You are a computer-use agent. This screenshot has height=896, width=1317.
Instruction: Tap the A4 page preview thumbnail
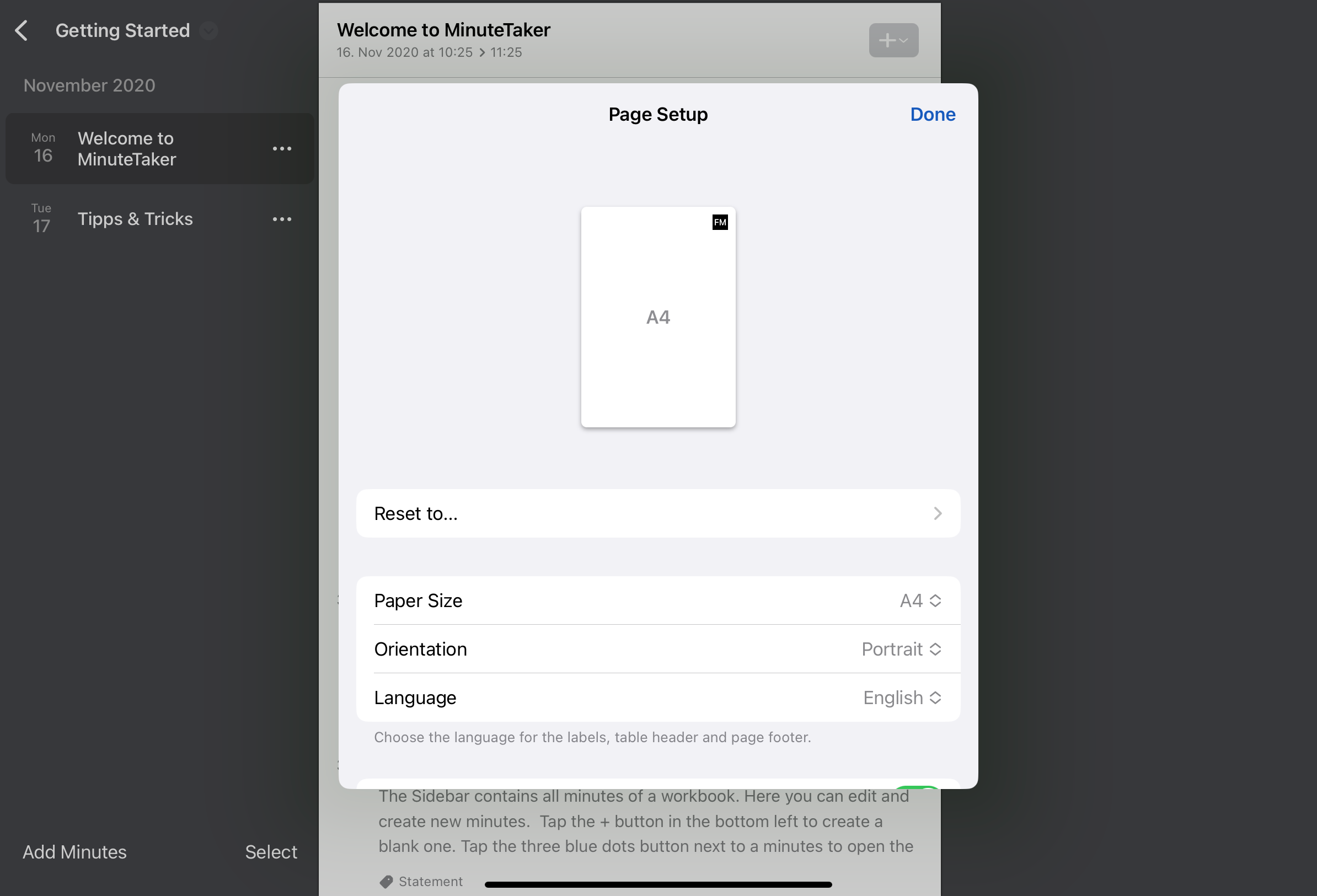(658, 317)
